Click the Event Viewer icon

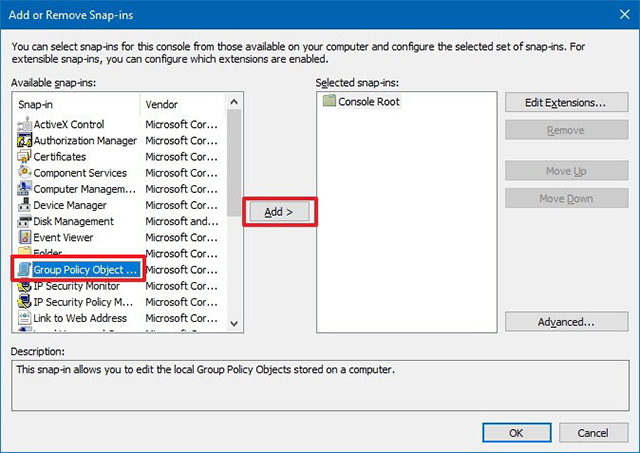(24, 237)
